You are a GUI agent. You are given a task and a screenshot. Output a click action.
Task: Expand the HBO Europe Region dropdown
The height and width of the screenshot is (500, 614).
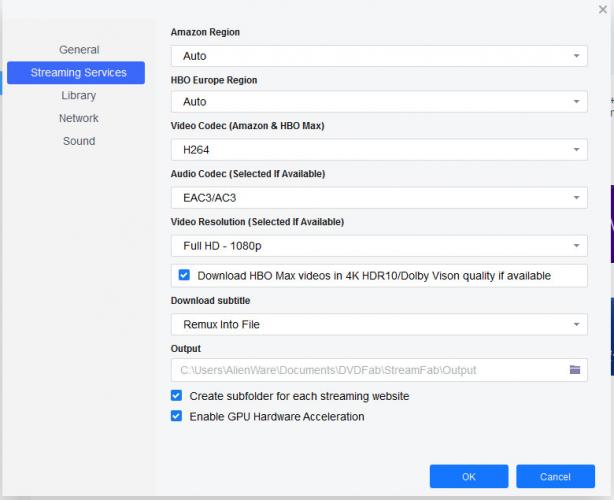pyautogui.click(x=378, y=102)
